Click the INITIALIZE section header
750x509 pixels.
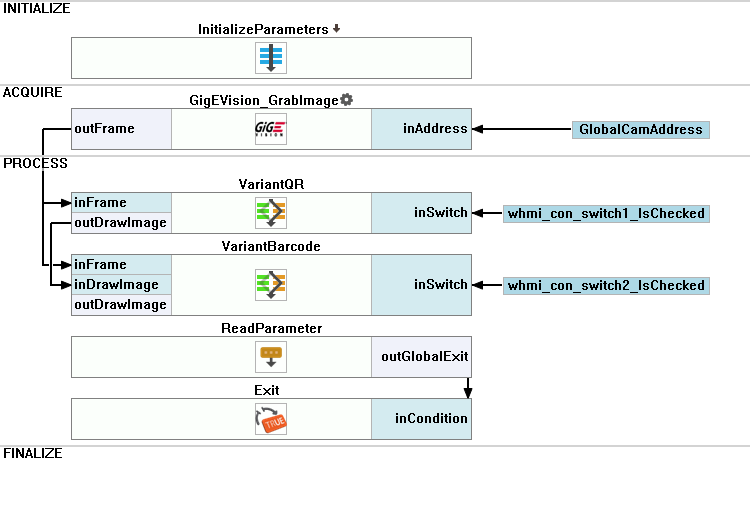(36, 8)
